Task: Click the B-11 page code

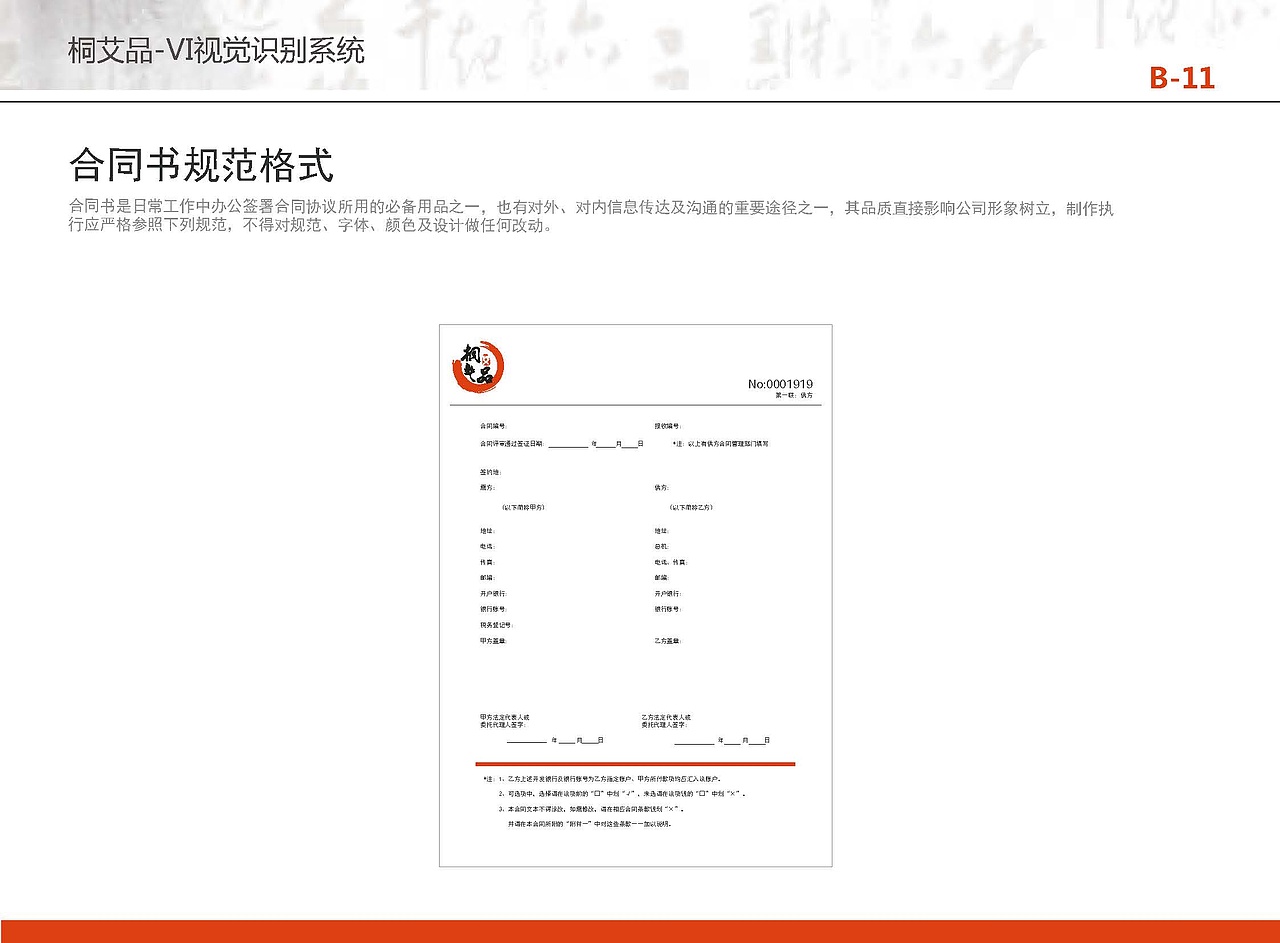Action: pyautogui.click(x=1182, y=78)
